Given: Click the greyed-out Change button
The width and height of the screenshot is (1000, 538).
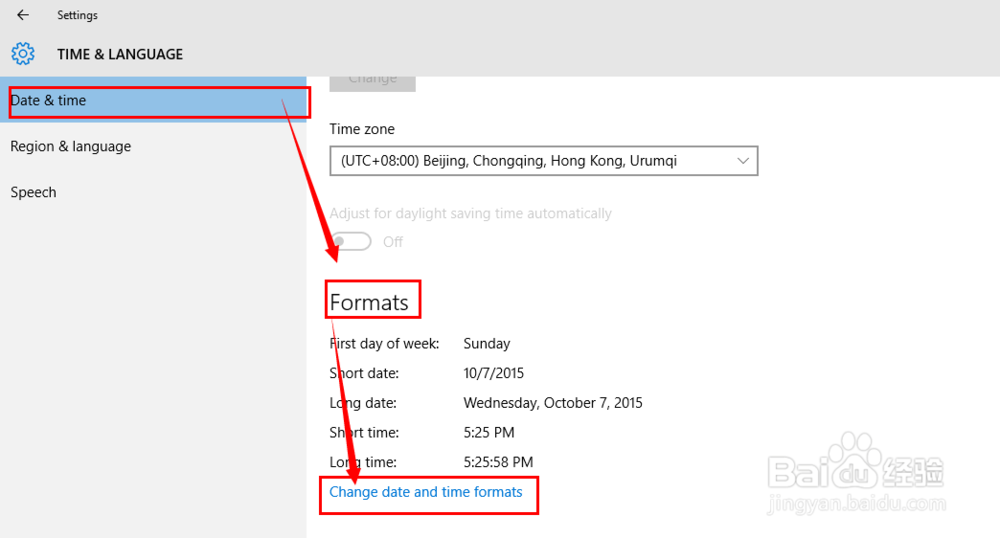Looking at the screenshot, I should click(x=372, y=83).
